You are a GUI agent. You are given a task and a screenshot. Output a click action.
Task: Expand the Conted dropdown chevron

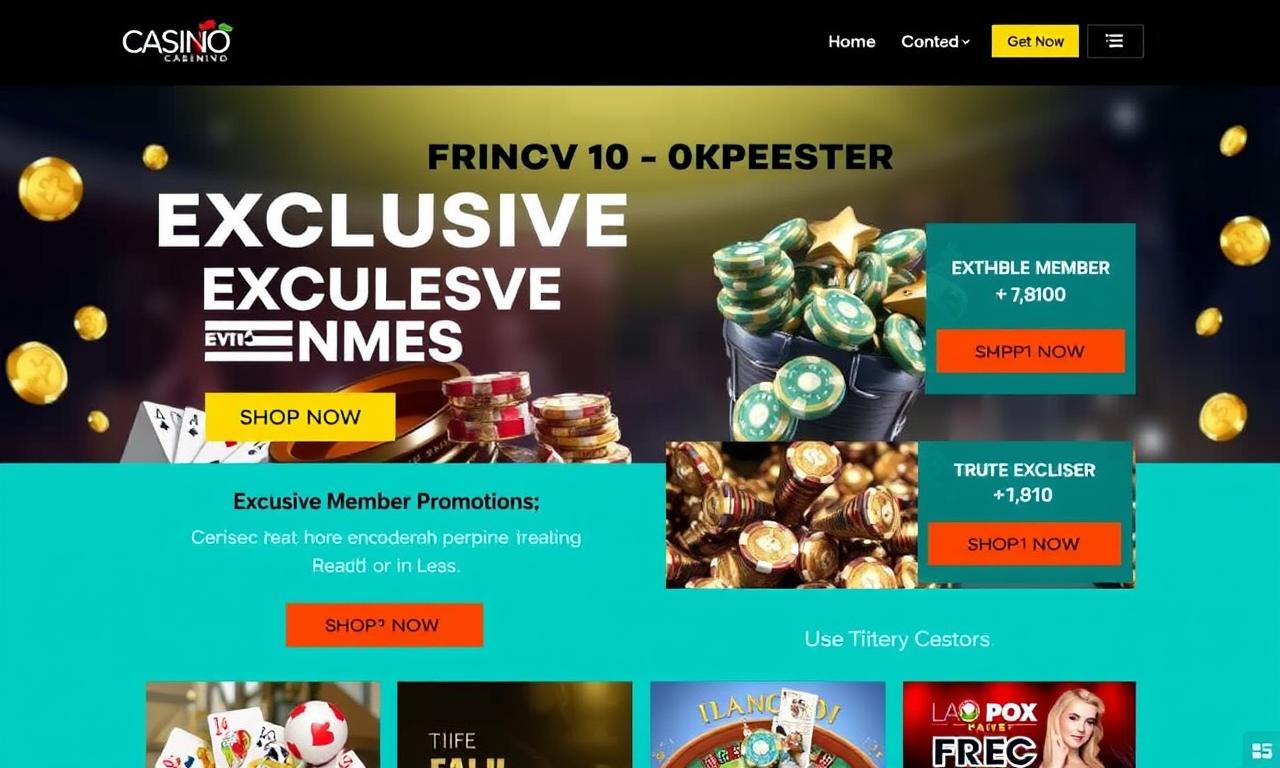(966, 42)
